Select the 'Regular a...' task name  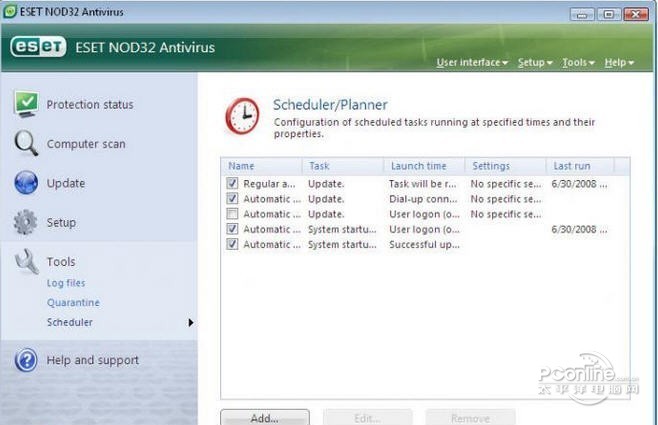pyautogui.click(x=269, y=184)
